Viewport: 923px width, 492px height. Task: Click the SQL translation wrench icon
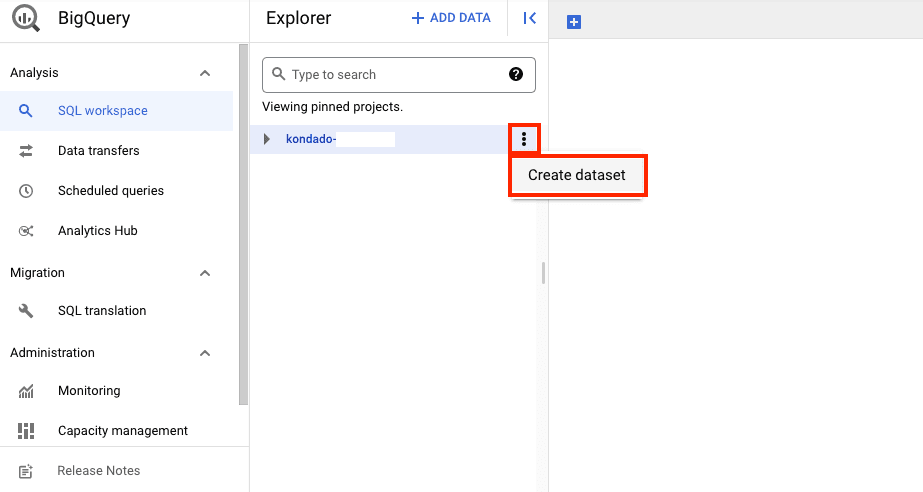coord(26,311)
